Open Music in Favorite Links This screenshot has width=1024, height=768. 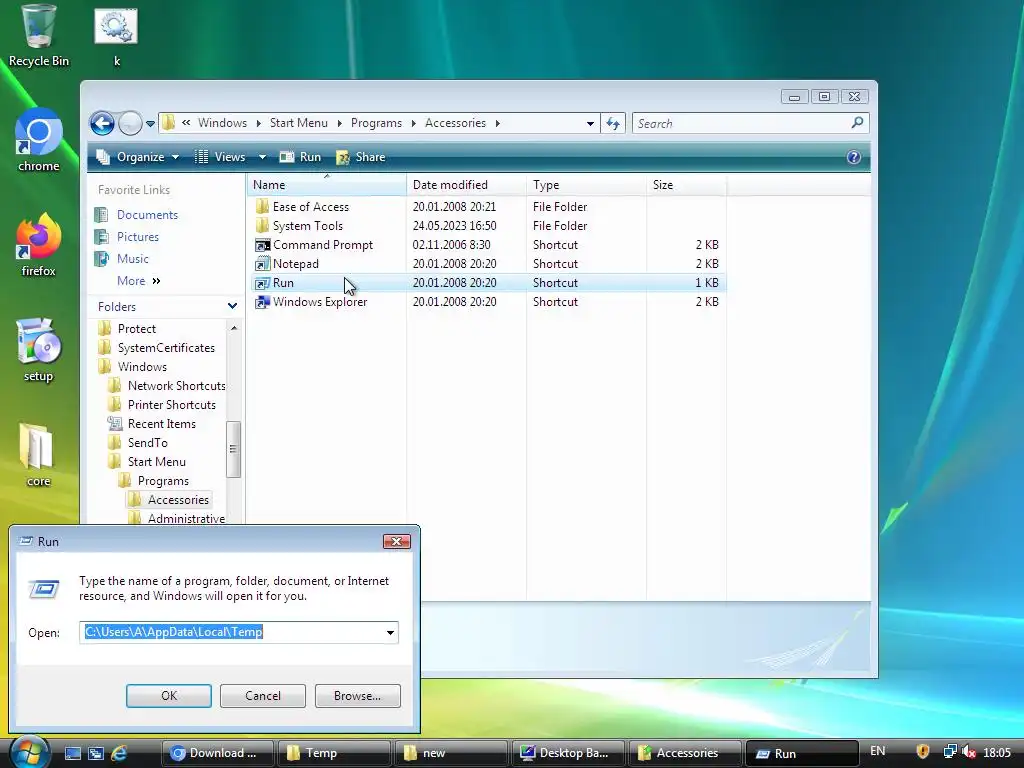(133, 259)
